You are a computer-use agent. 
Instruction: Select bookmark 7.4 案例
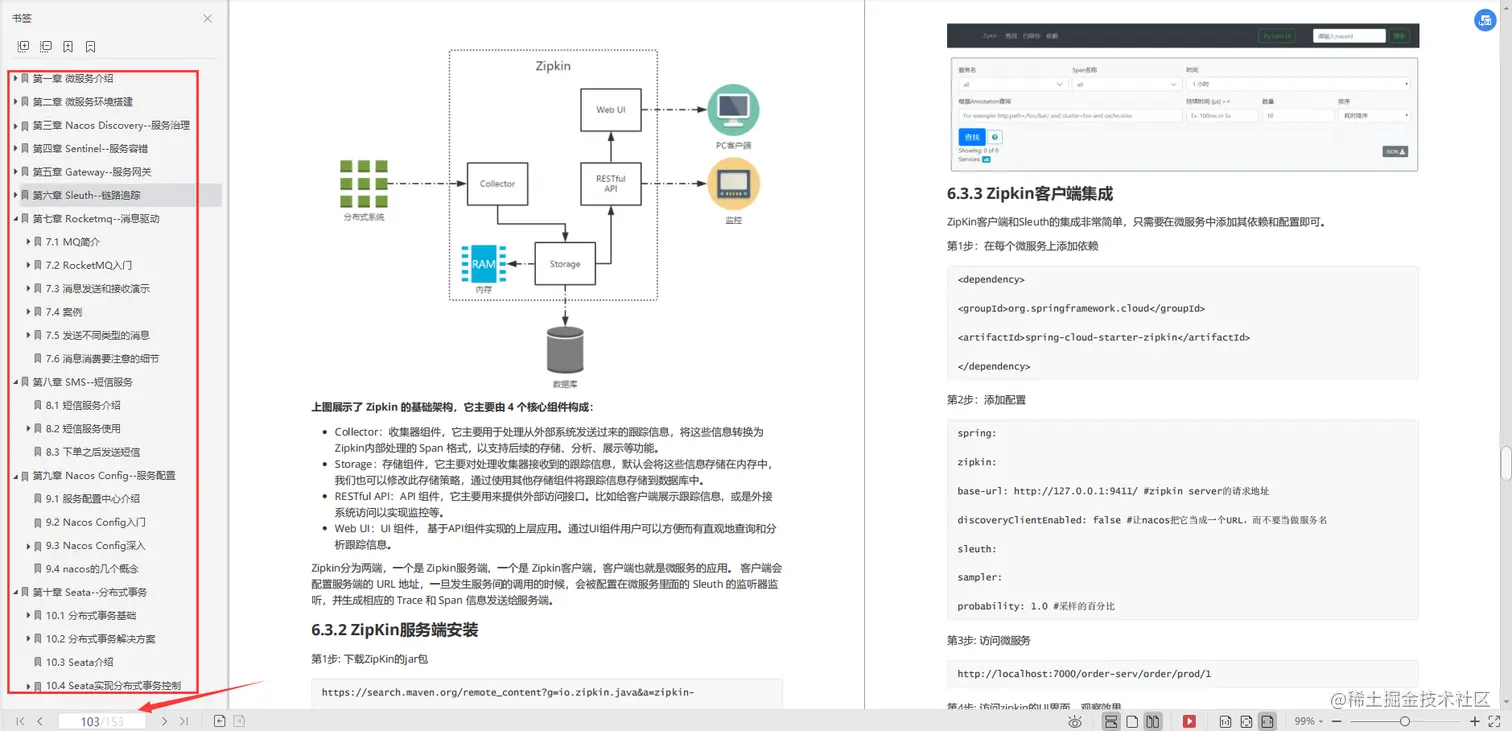[64, 312]
